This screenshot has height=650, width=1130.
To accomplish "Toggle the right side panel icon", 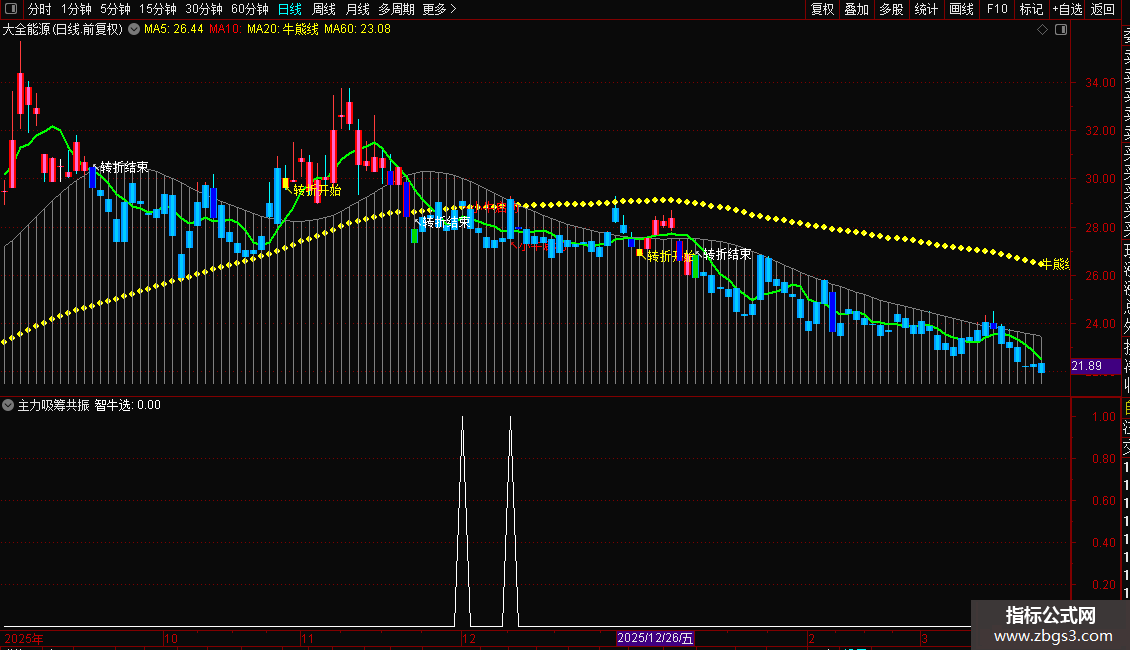I will tap(1061, 30).
